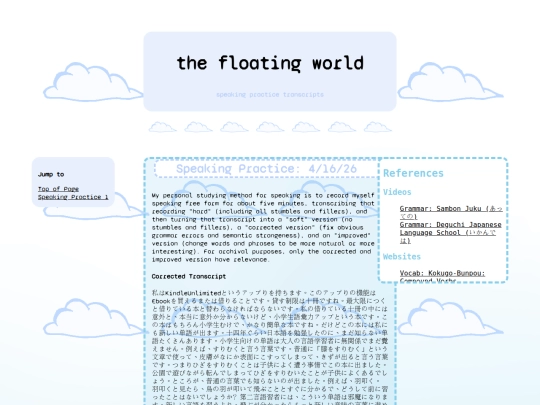Open the Grammar: Sambon Juku video link

(451, 212)
